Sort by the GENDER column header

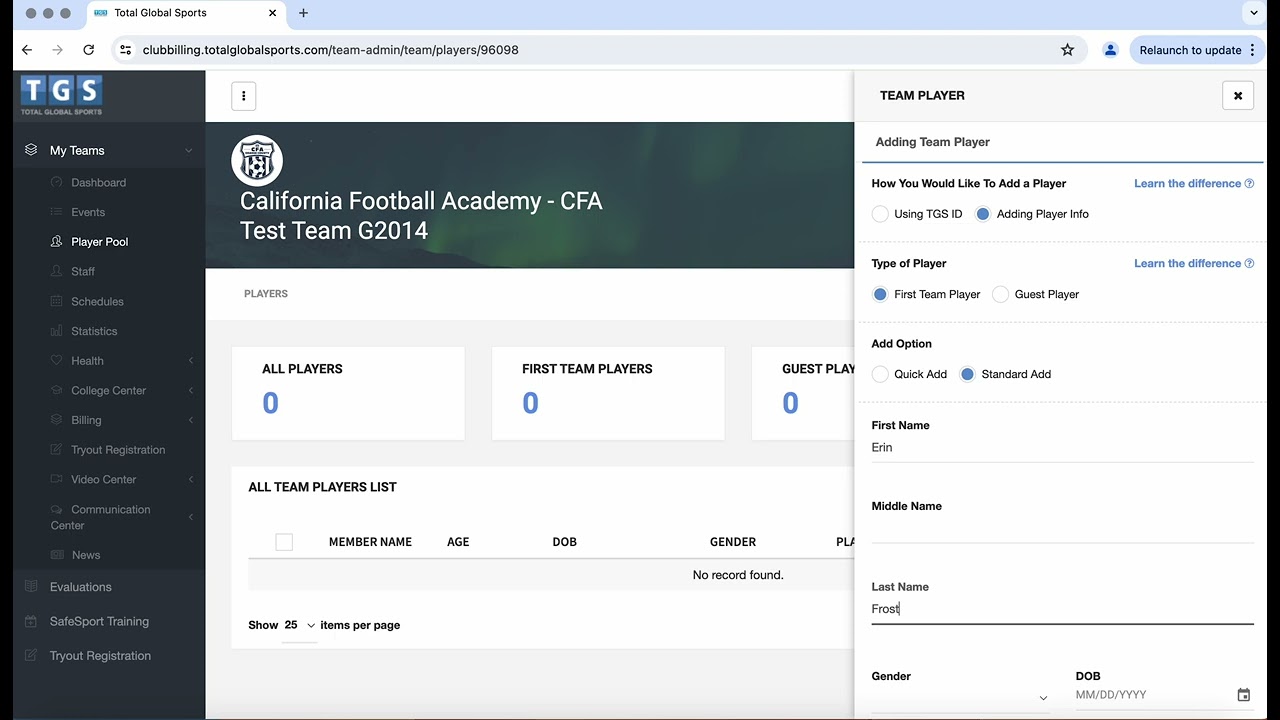733,542
